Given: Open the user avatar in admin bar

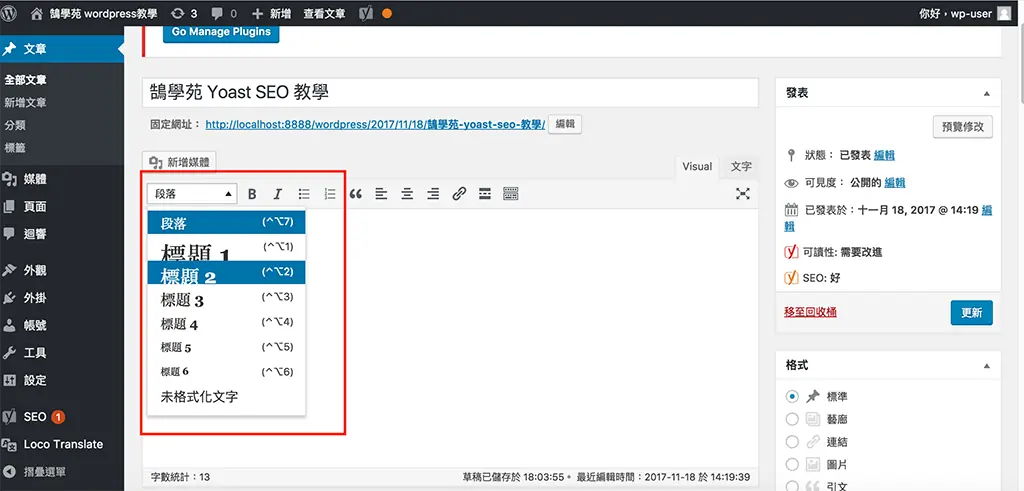Looking at the screenshot, I should [x=1004, y=13].
